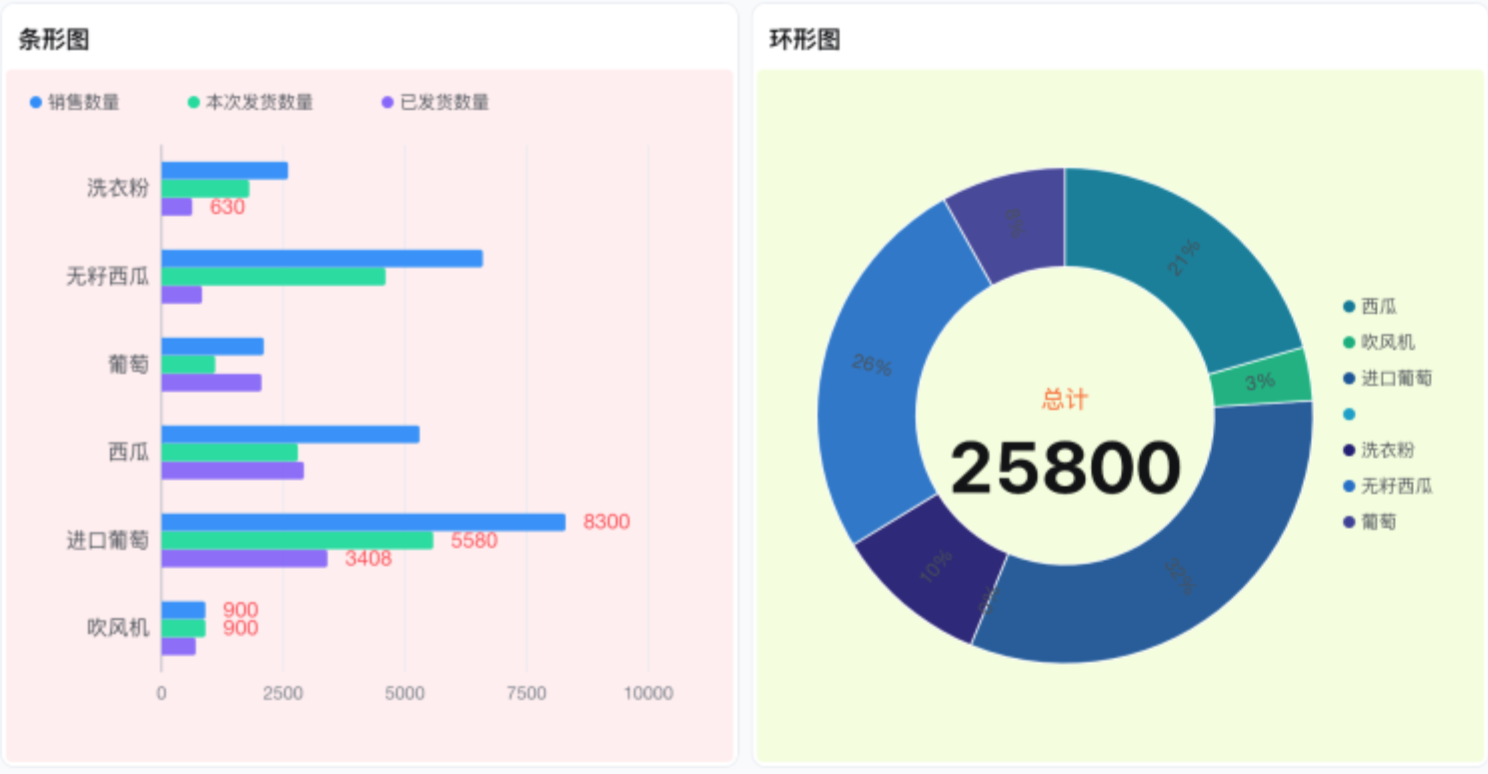Click the blue 销售数量 bar for 洗衣粉
The height and width of the screenshot is (774, 1488).
pyautogui.click(x=225, y=171)
